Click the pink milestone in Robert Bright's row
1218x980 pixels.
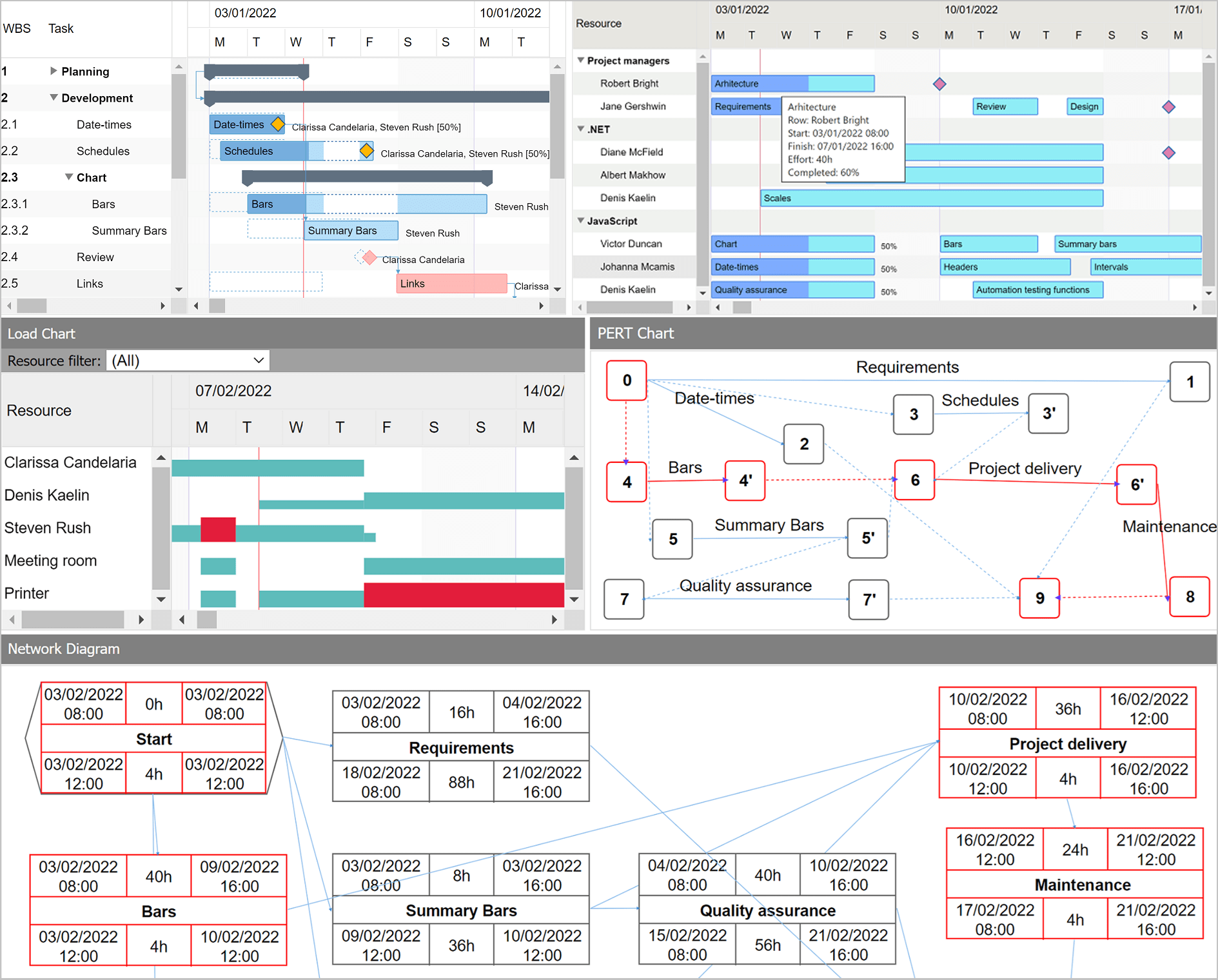[x=939, y=83]
